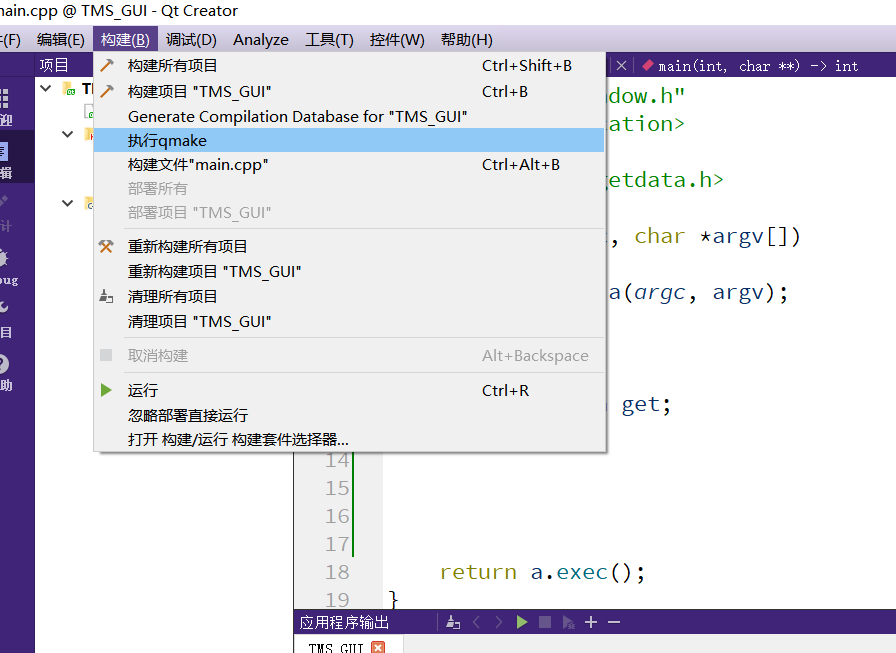
Task: Close the TMS_GUI output tab
Action: coord(376,647)
